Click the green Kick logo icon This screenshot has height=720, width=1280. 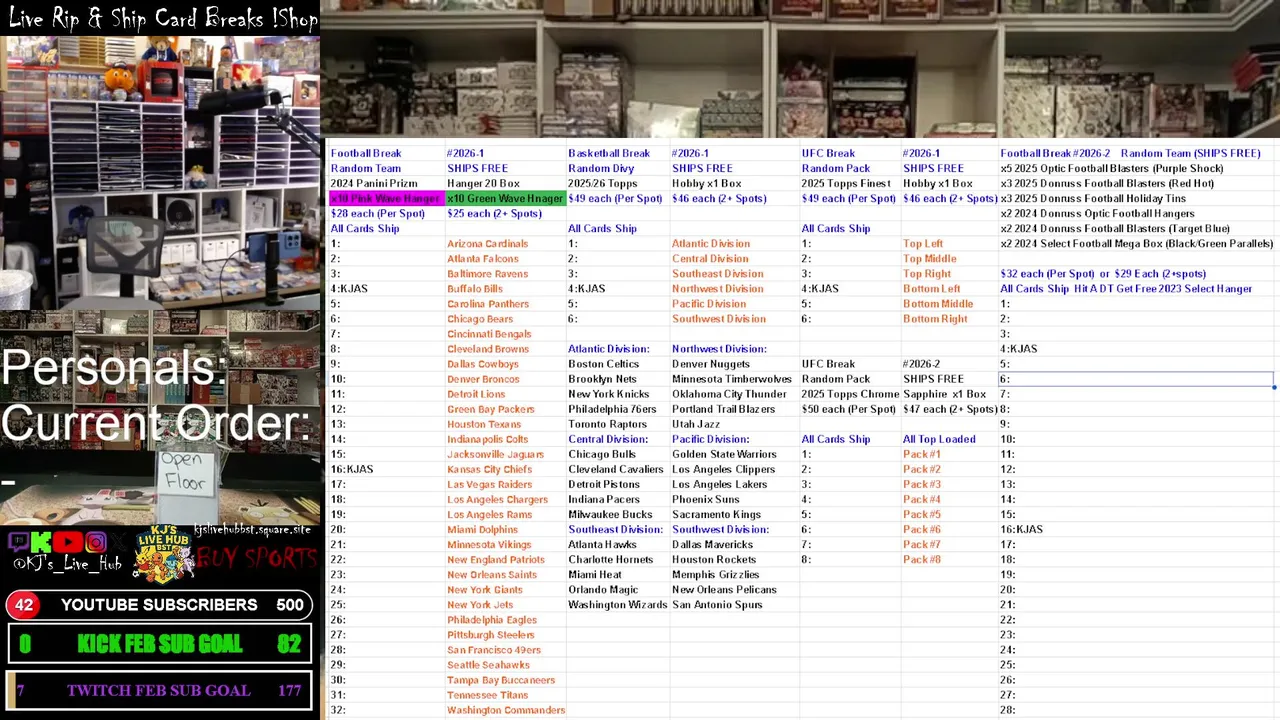(x=41, y=543)
